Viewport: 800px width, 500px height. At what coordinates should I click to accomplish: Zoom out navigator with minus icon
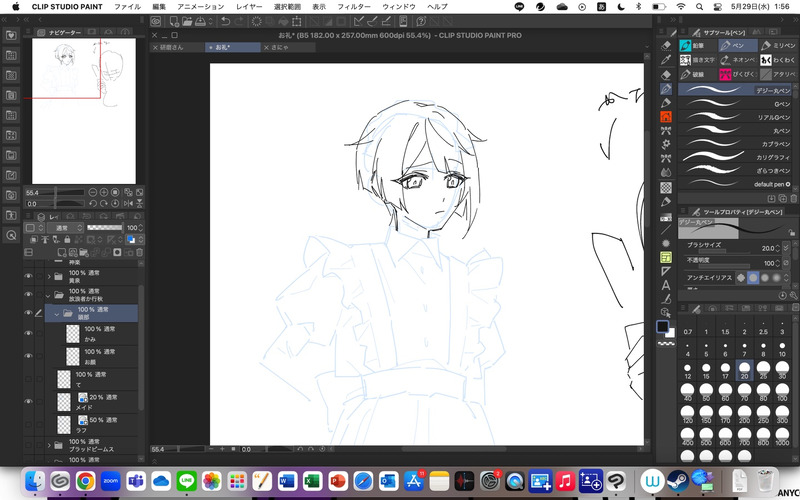(x=93, y=192)
